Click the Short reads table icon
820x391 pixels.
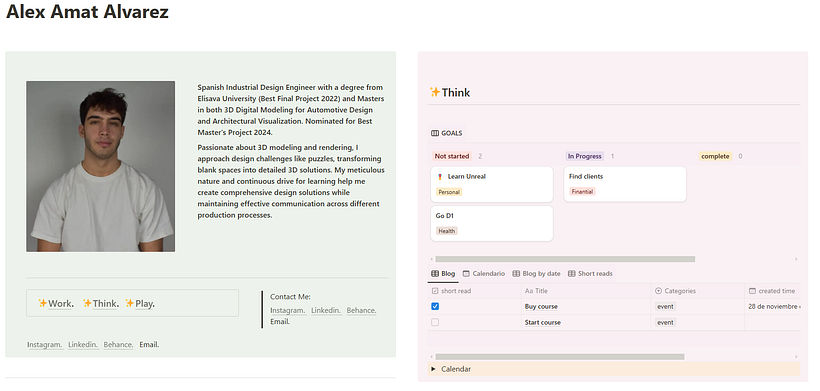tap(572, 273)
